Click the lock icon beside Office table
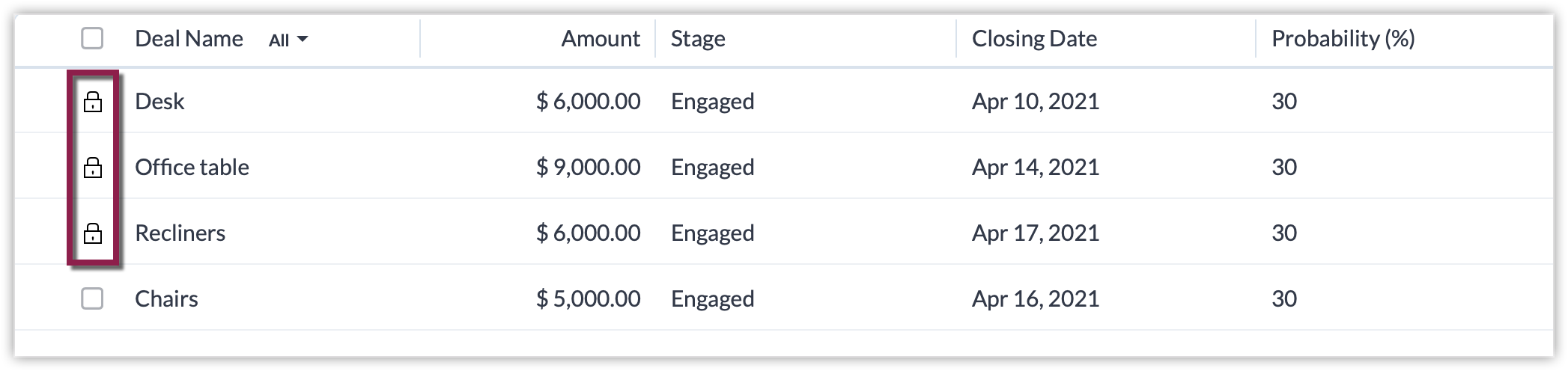 [92, 168]
